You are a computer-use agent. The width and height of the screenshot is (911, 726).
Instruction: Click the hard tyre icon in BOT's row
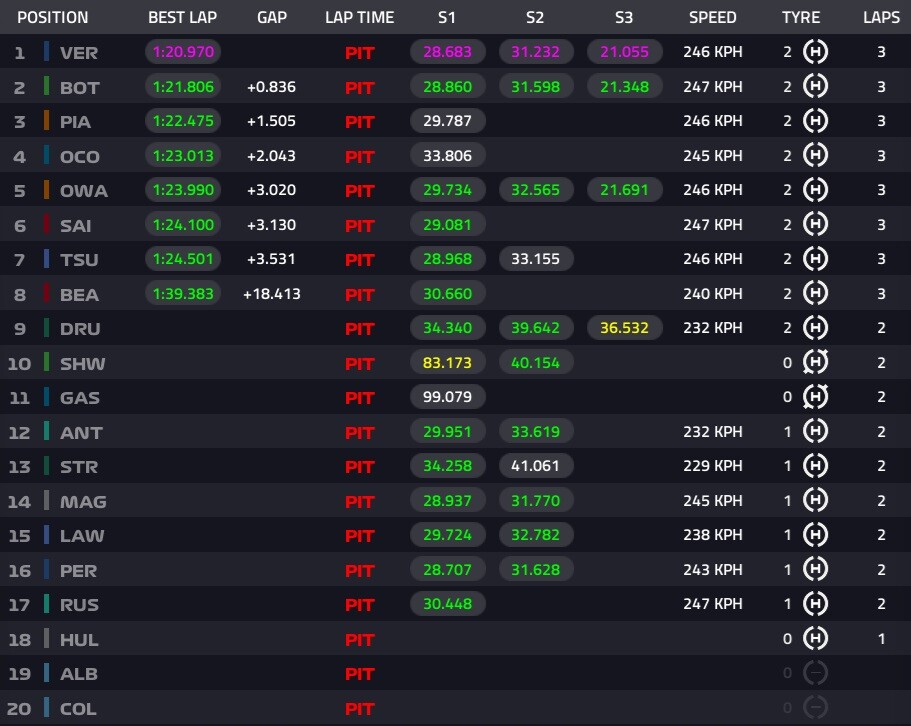pyautogui.click(x=815, y=87)
